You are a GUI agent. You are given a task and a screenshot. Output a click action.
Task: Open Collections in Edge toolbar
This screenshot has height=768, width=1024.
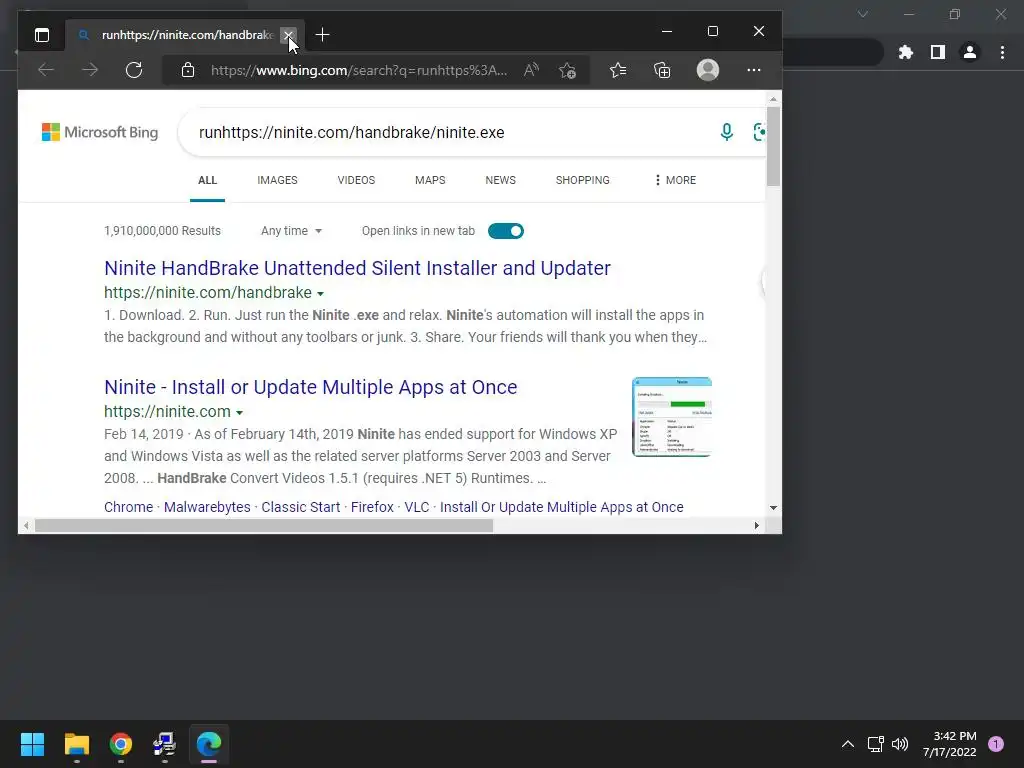click(x=662, y=70)
